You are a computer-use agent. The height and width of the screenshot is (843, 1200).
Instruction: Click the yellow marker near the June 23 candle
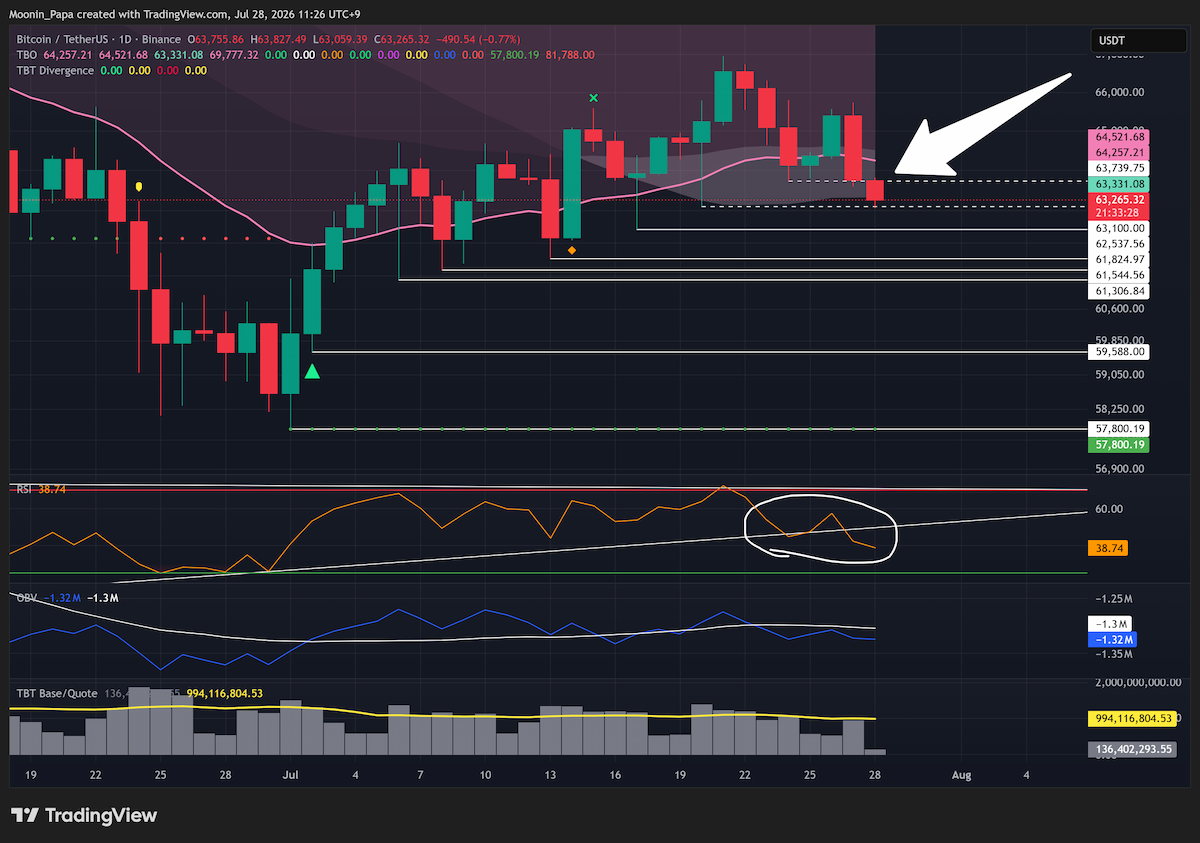click(x=138, y=186)
